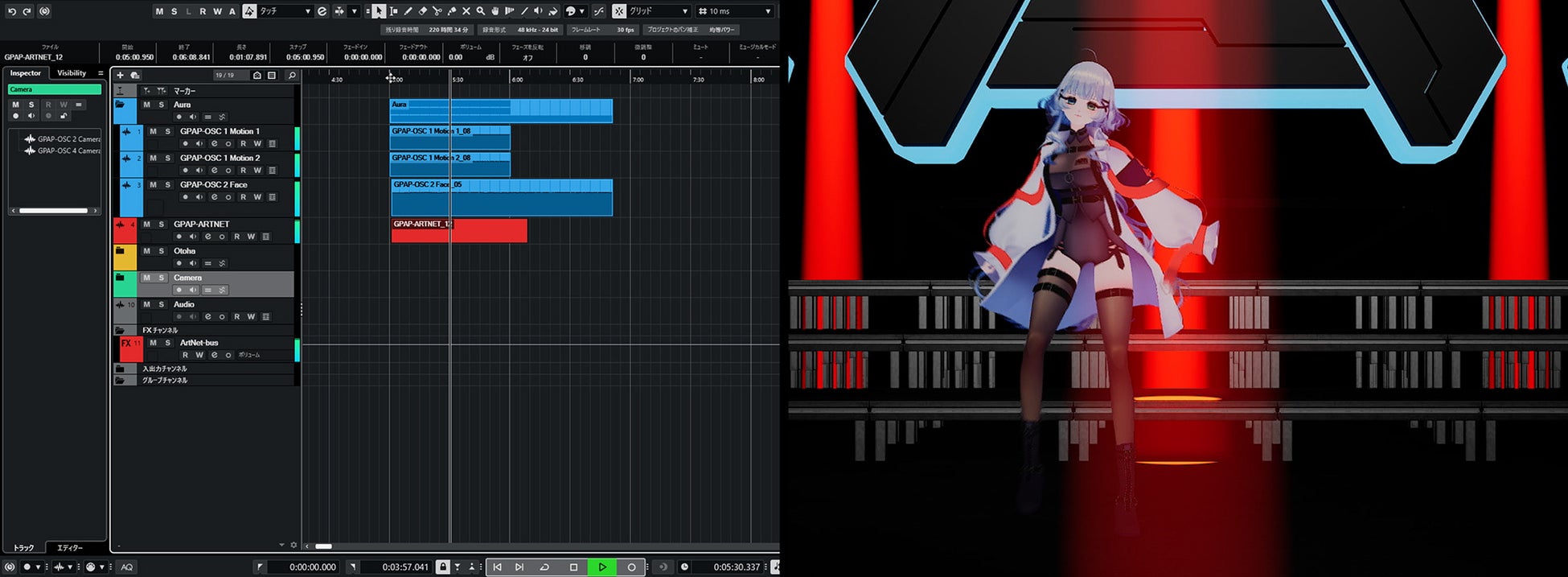Switch to the Visibility tab
The height and width of the screenshot is (577, 1568).
tap(72, 73)
